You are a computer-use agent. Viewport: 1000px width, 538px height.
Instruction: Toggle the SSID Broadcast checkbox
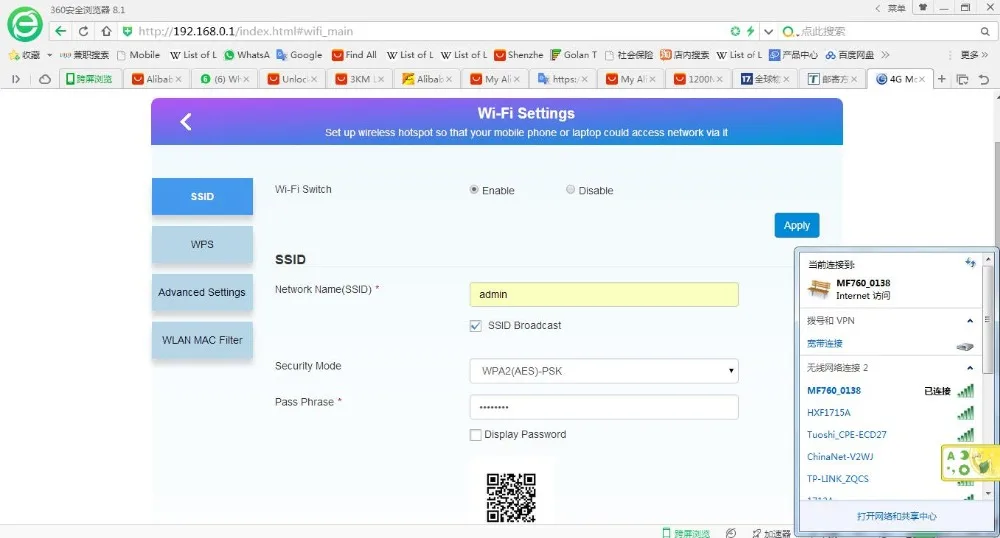click(x=475, y=326)
